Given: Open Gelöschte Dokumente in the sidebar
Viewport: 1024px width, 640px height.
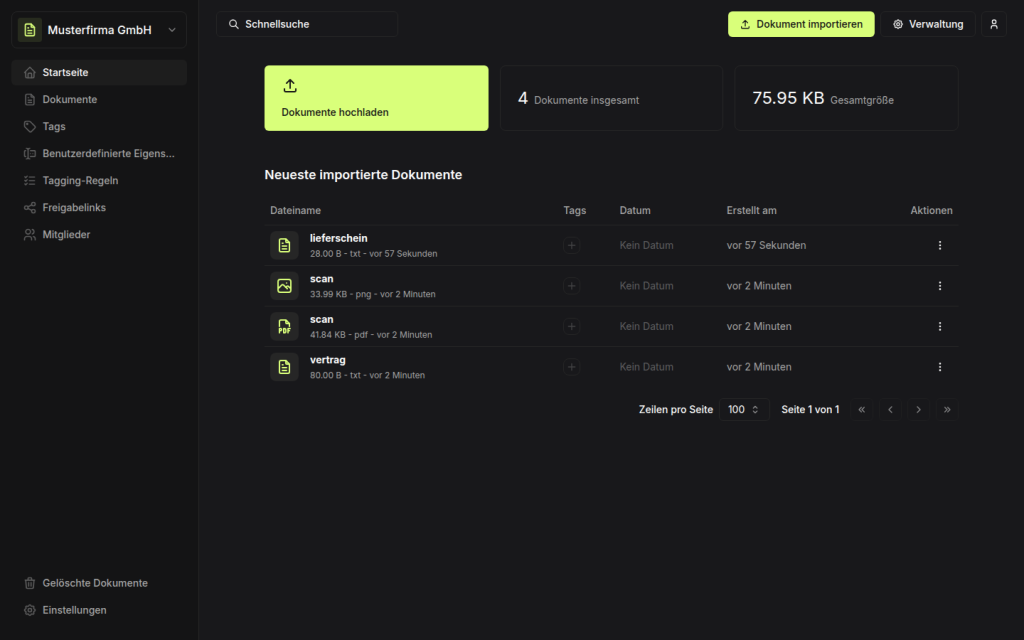Looking at the screenshot, I should click(99, 583).
